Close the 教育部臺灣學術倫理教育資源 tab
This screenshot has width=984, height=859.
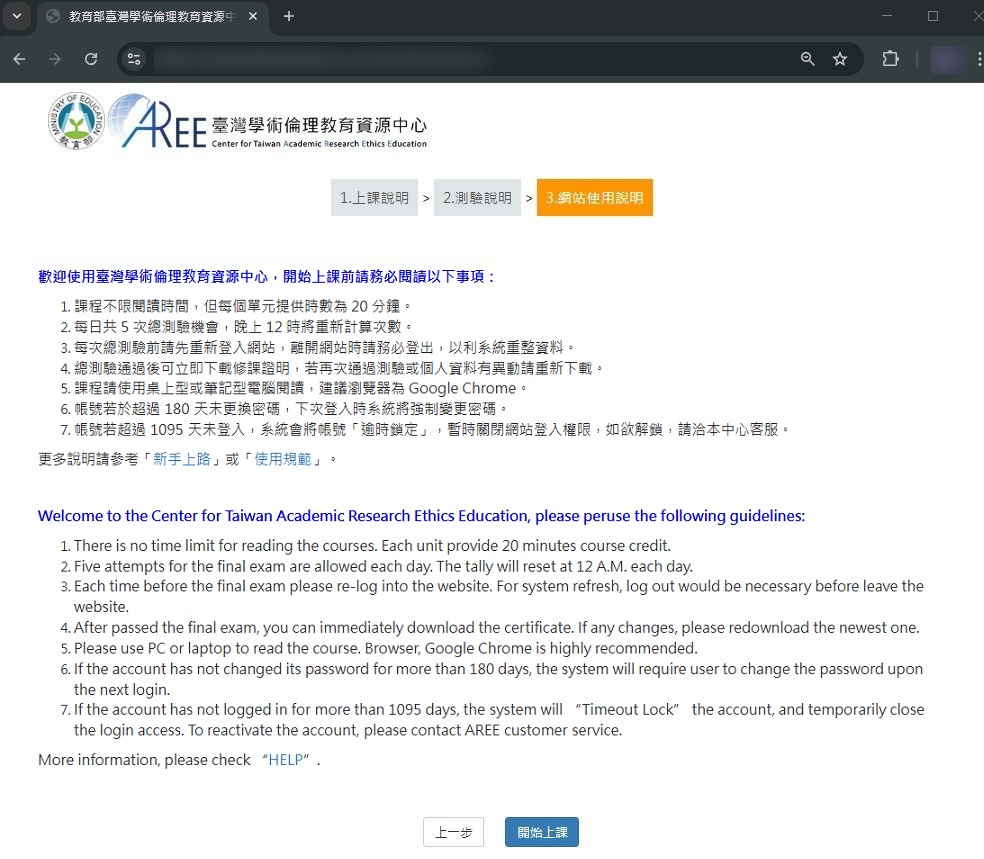pos(253,16)
